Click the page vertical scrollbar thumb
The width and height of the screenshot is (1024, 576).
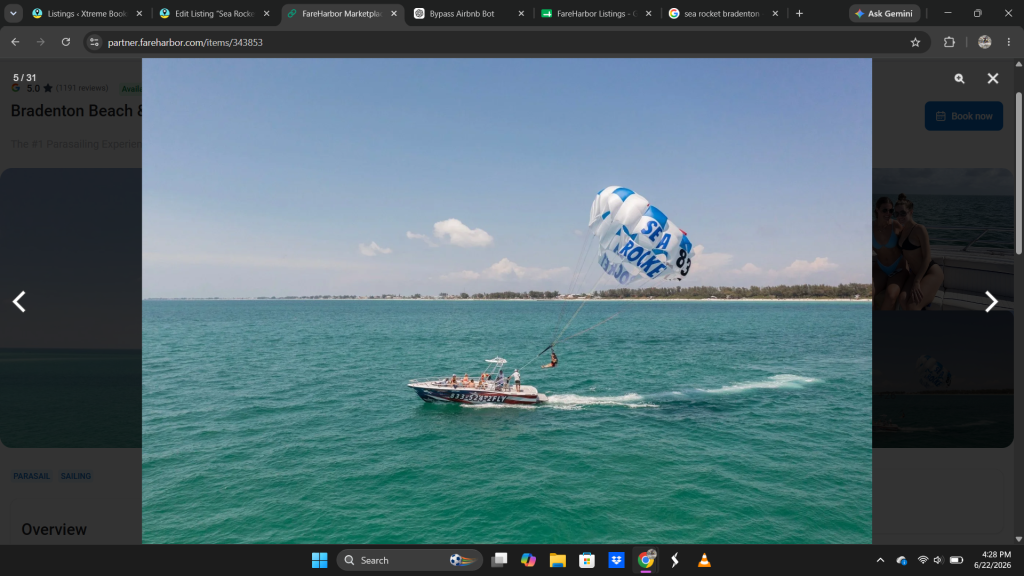click(1018, 173)
